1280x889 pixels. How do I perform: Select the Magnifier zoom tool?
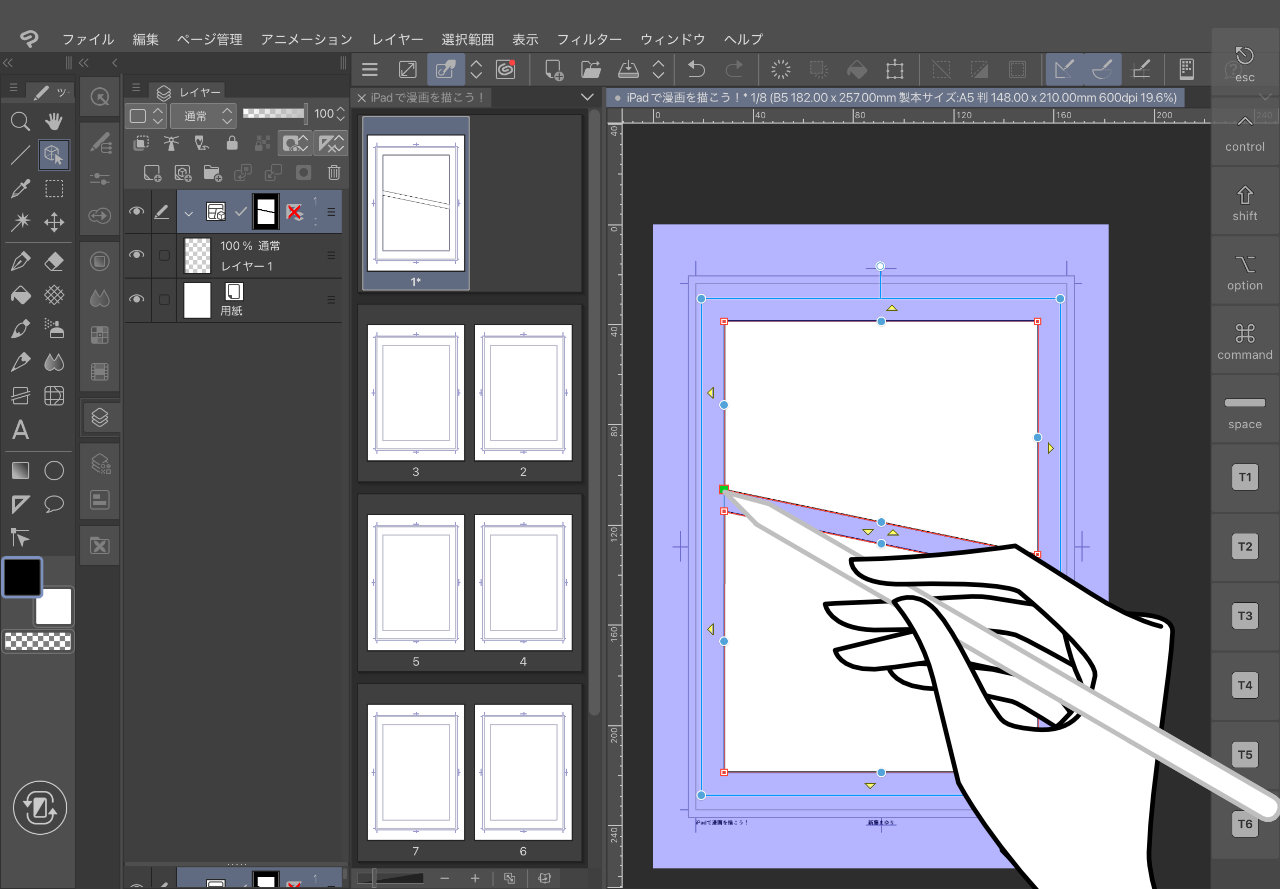[19, 122]
